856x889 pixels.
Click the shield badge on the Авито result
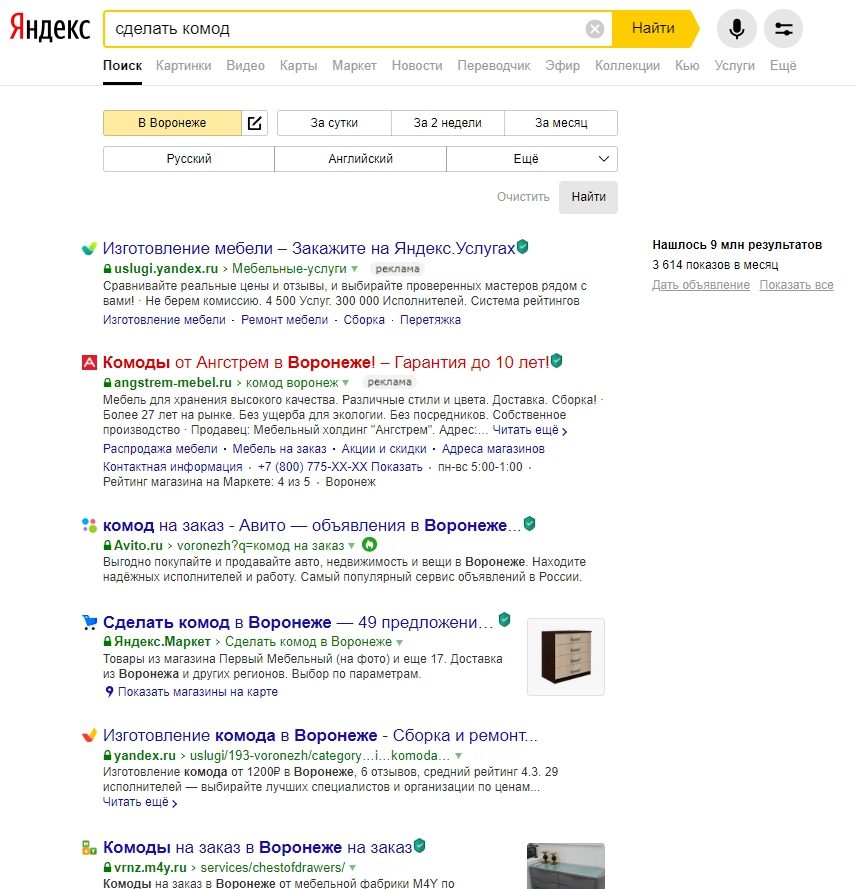click(x=529, y=524)
